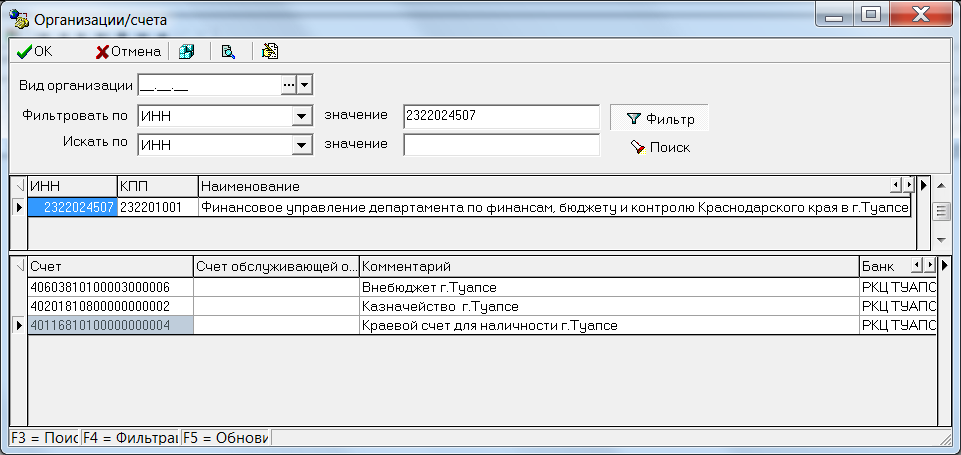Click the filter value field with 2322024507
This screenshot has height=455, width=961.
tap(500, 117)
